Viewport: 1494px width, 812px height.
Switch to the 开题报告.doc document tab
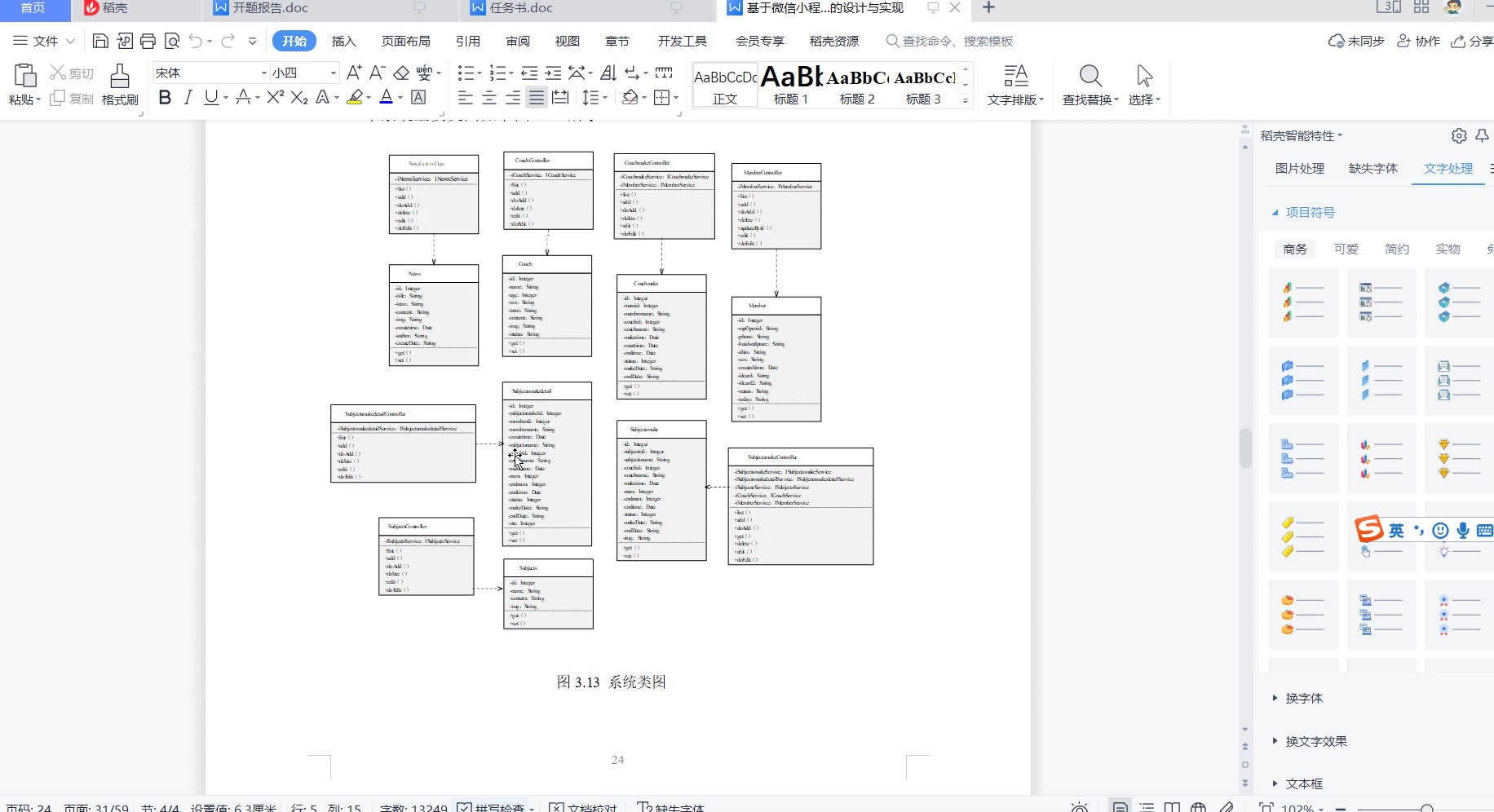pyautogui.click(x=270, y=8)
